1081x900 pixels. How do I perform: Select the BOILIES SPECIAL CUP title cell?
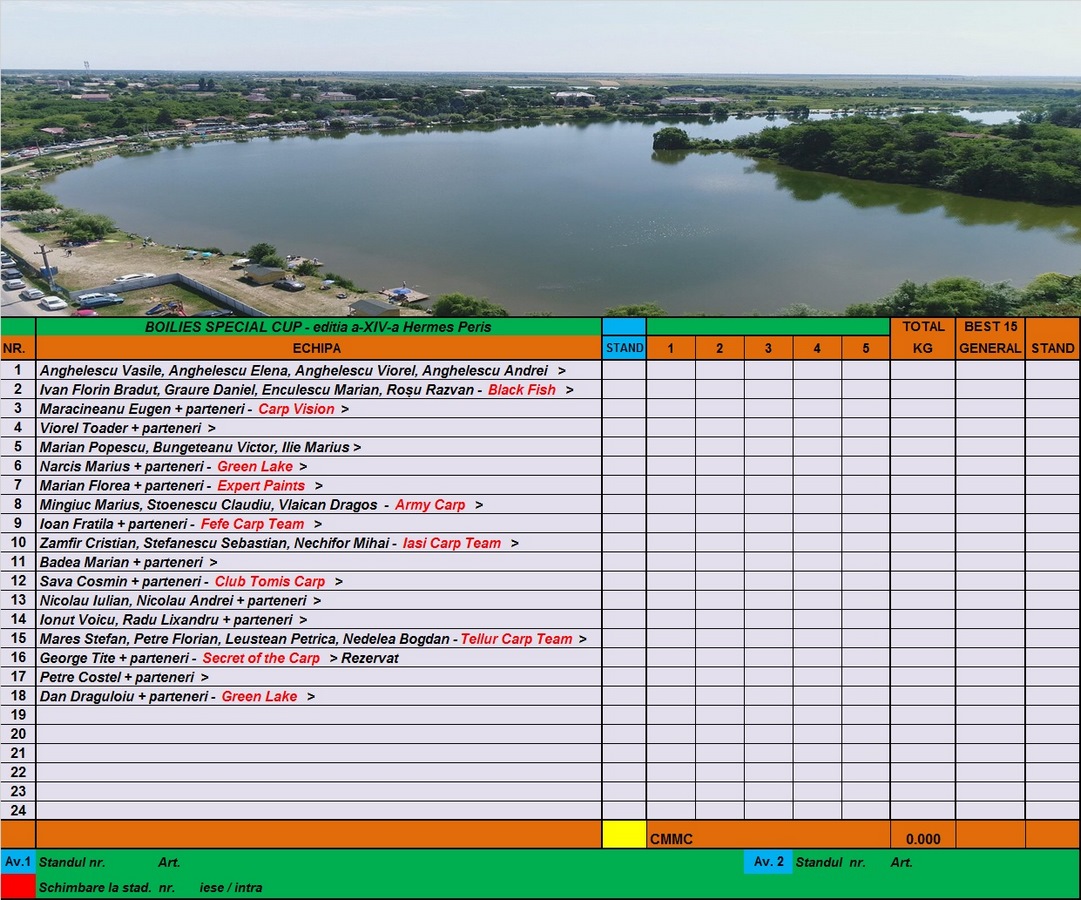(318, 327)
